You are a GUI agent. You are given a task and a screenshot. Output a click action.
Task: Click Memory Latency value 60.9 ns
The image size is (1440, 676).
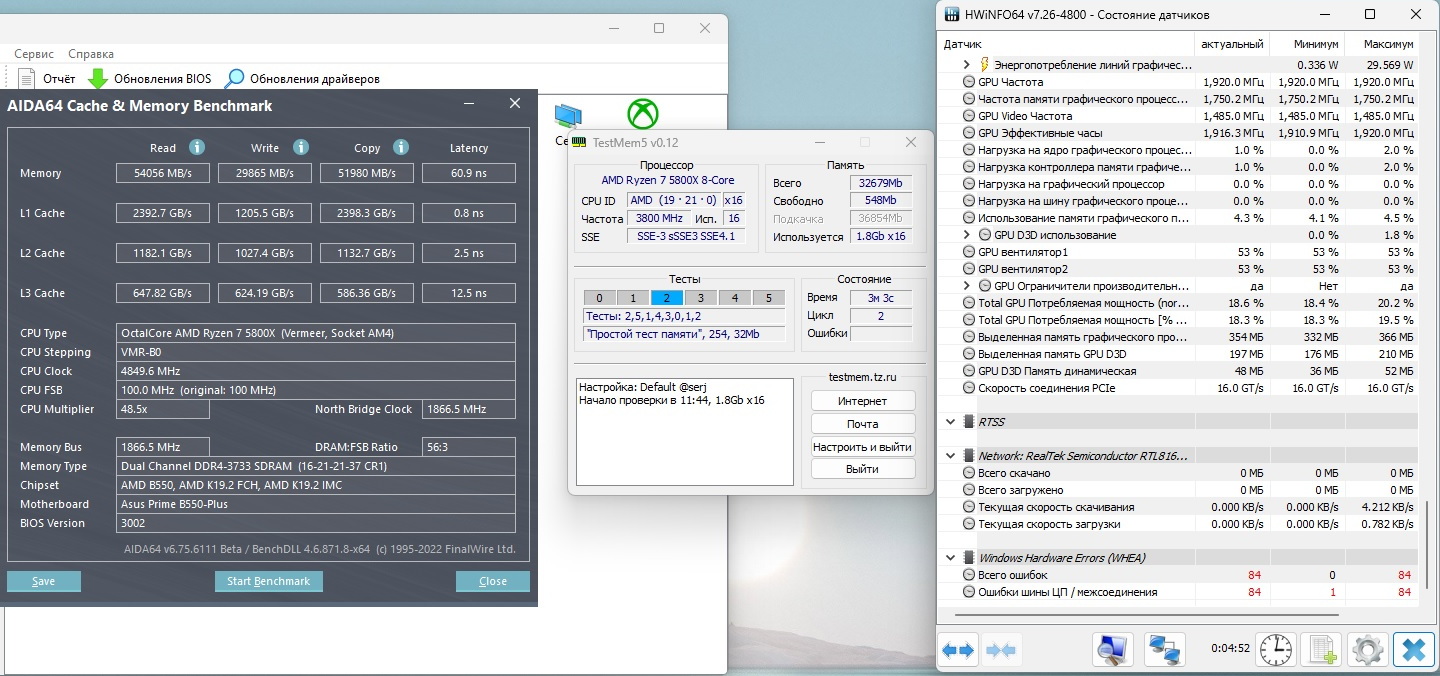469,173
